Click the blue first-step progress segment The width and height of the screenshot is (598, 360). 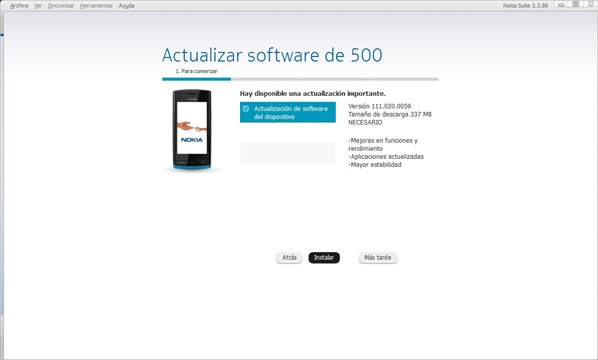coord(196,79)
